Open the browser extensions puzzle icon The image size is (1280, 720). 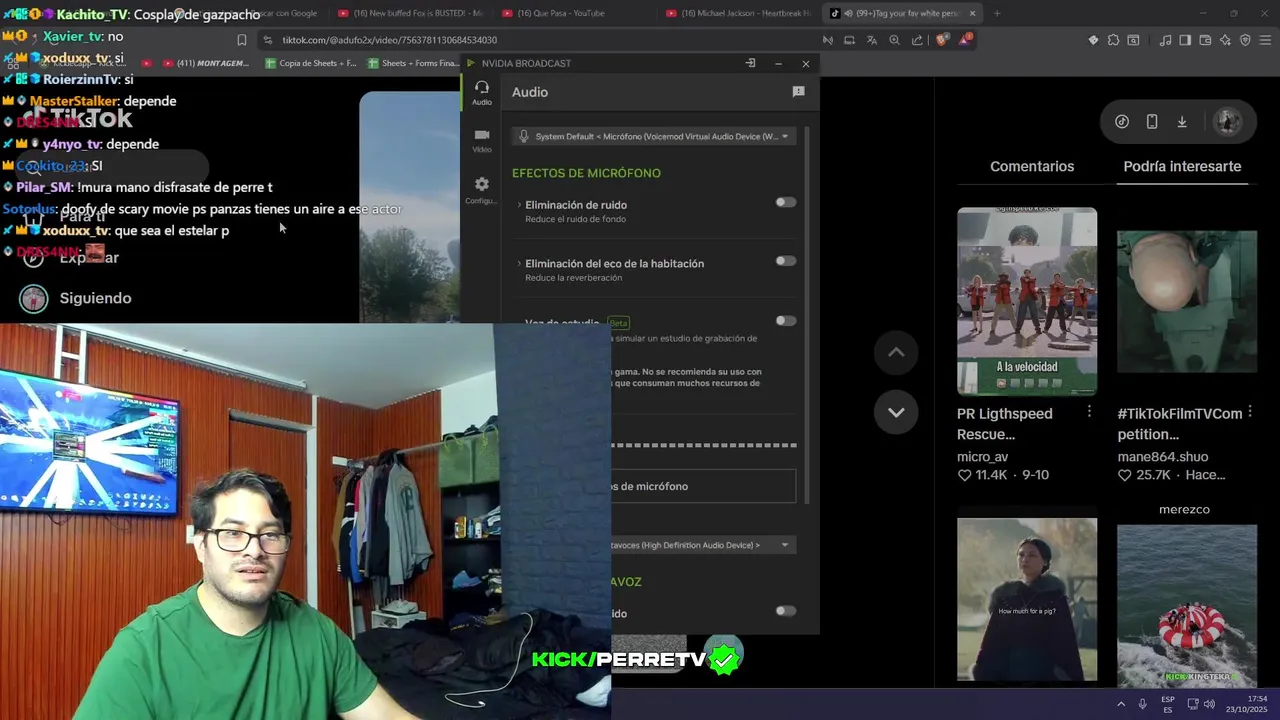click(1113, 40)
